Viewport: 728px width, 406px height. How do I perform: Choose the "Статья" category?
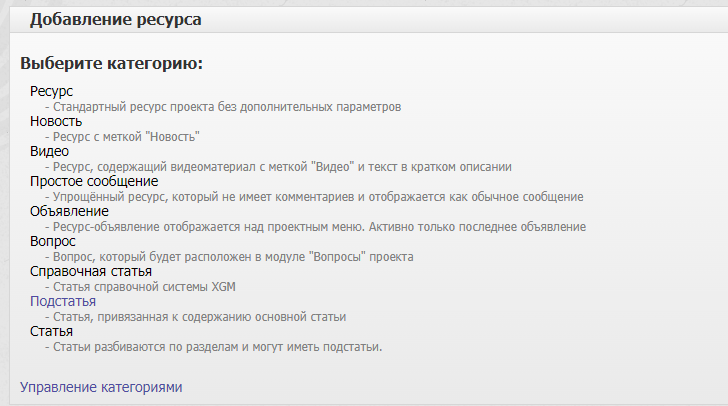coord(51,331)
